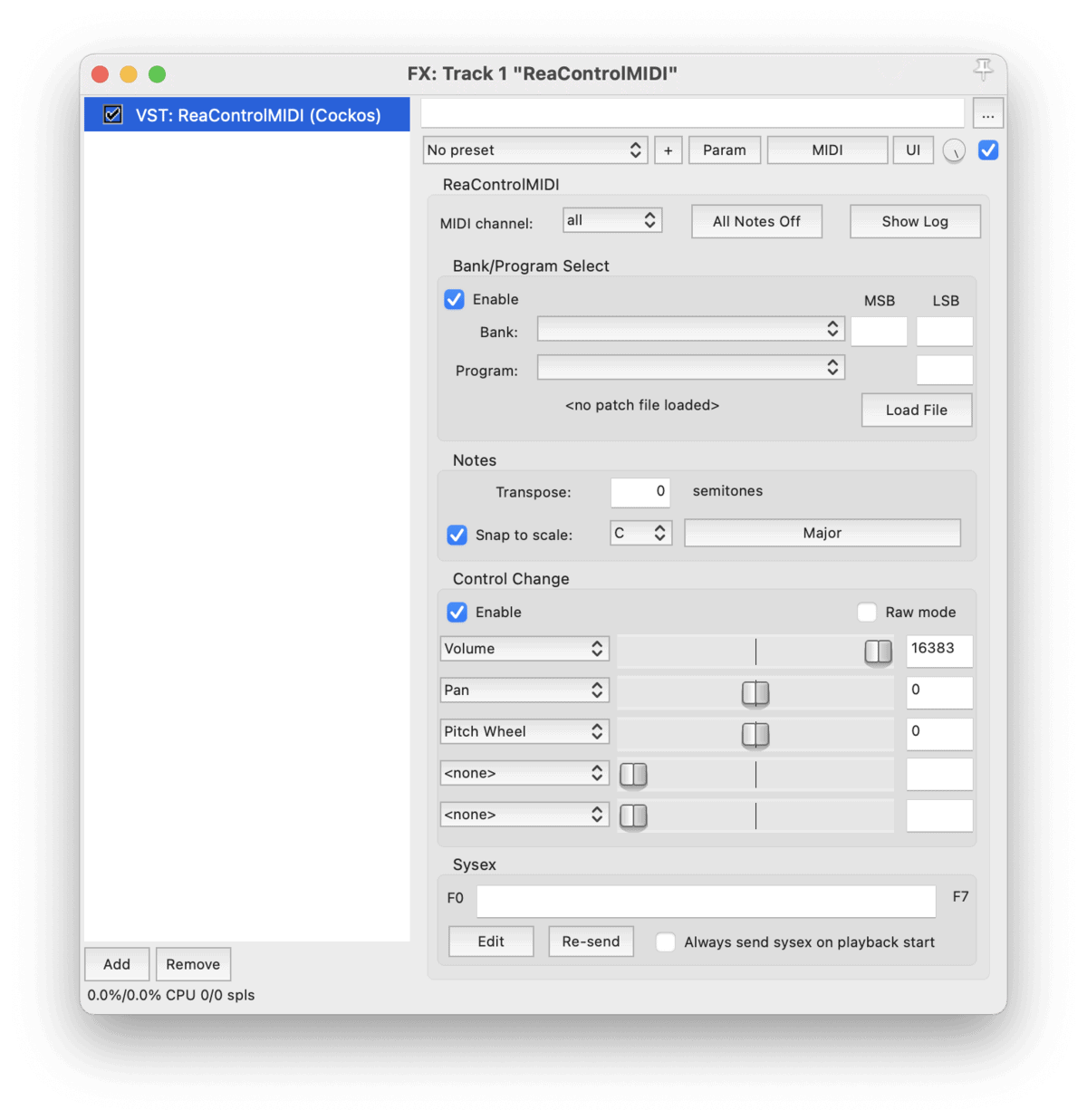Click the Remove FX button

[193, 964]
